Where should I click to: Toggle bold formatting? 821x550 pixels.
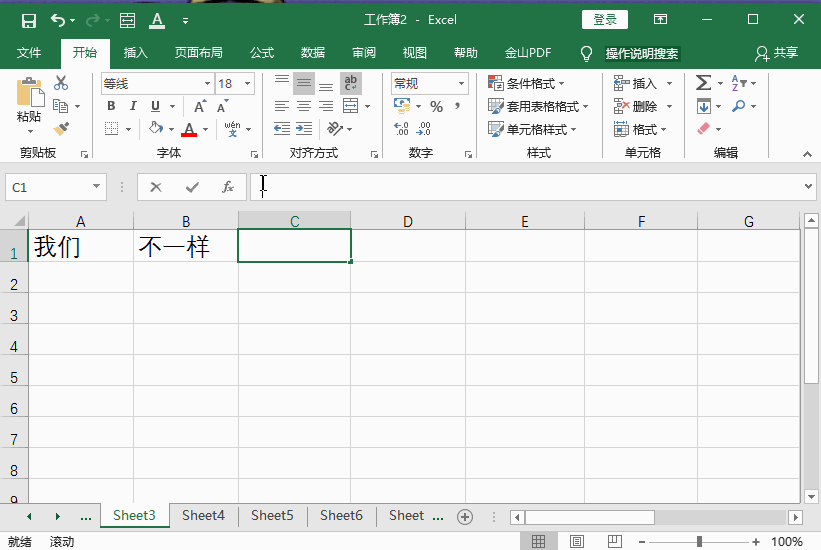(110, 106)
